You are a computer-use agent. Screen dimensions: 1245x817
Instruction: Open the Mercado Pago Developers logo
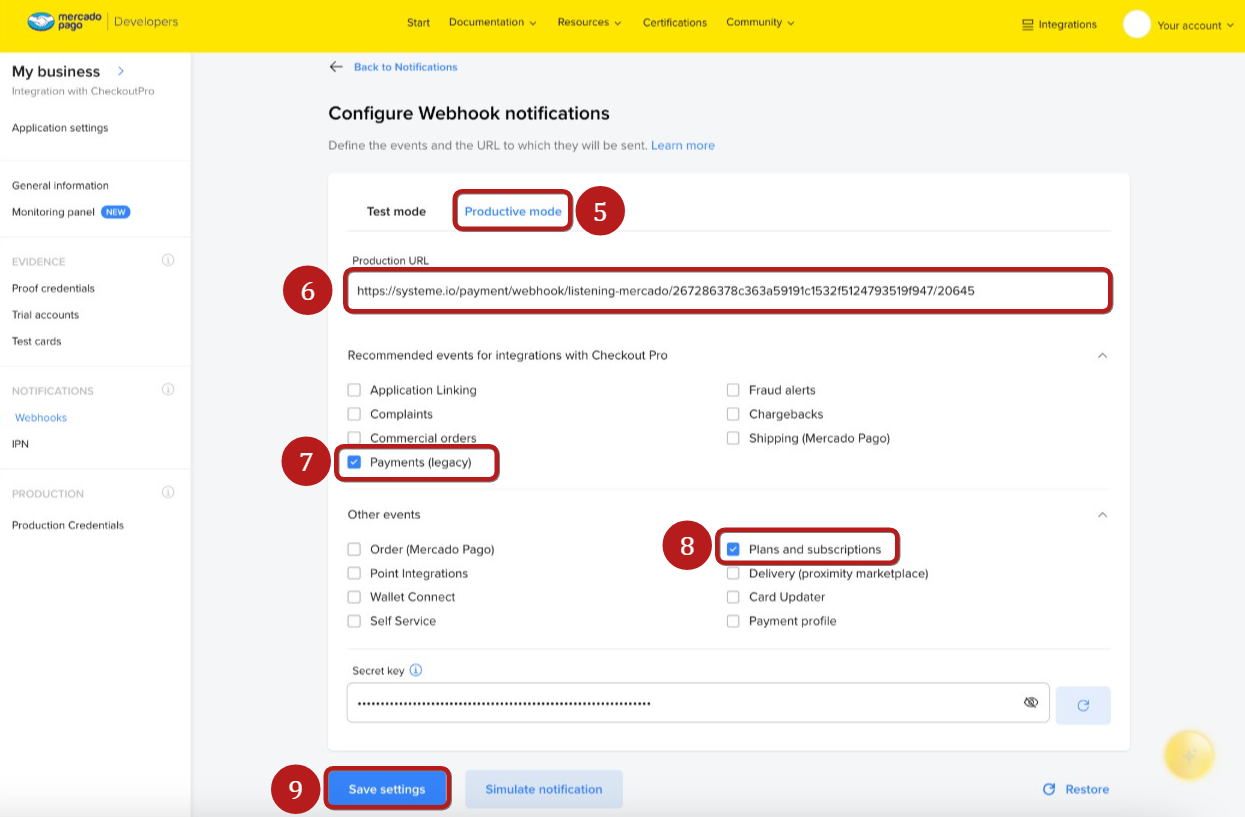103,22
